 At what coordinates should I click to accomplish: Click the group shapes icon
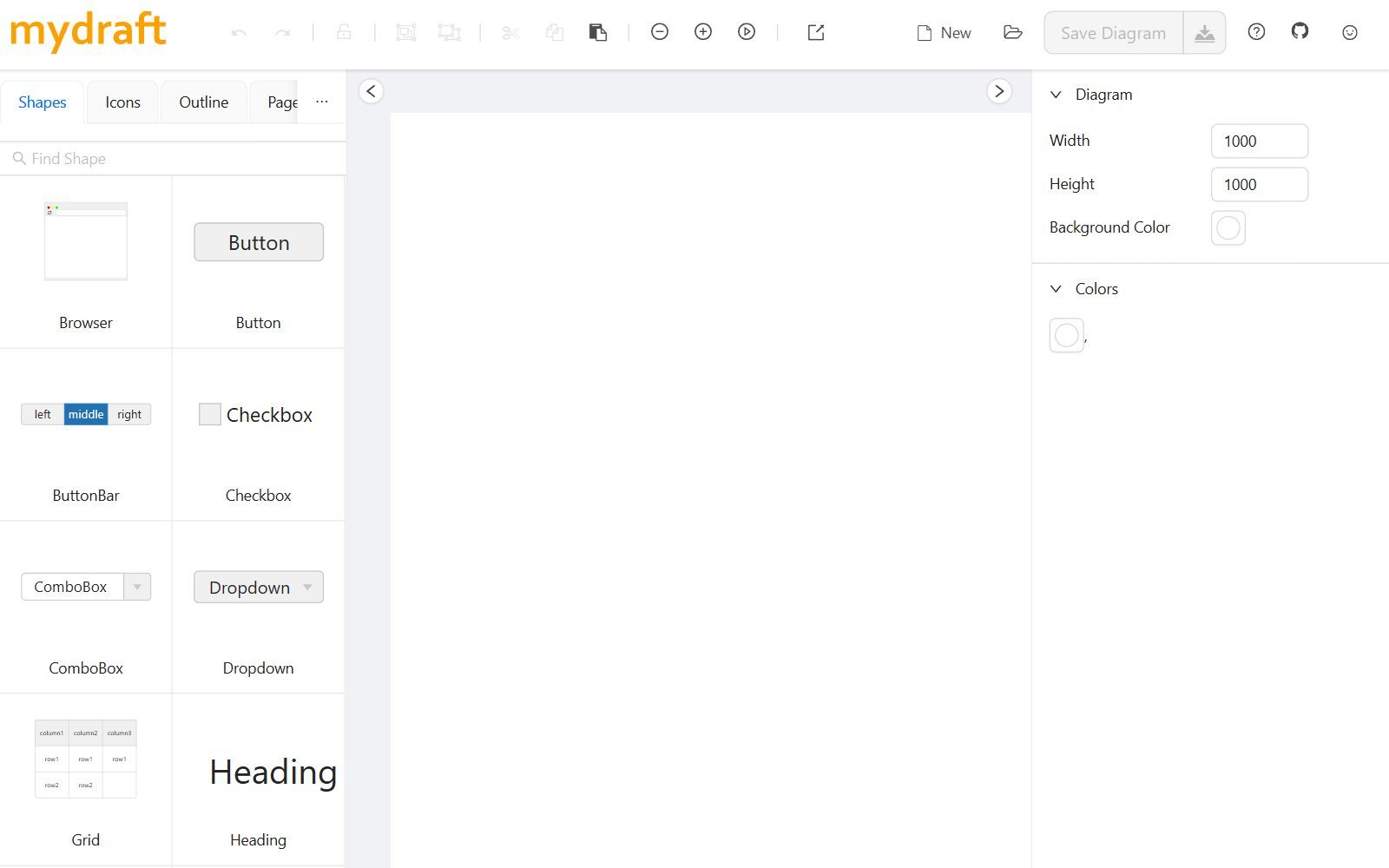405,32
